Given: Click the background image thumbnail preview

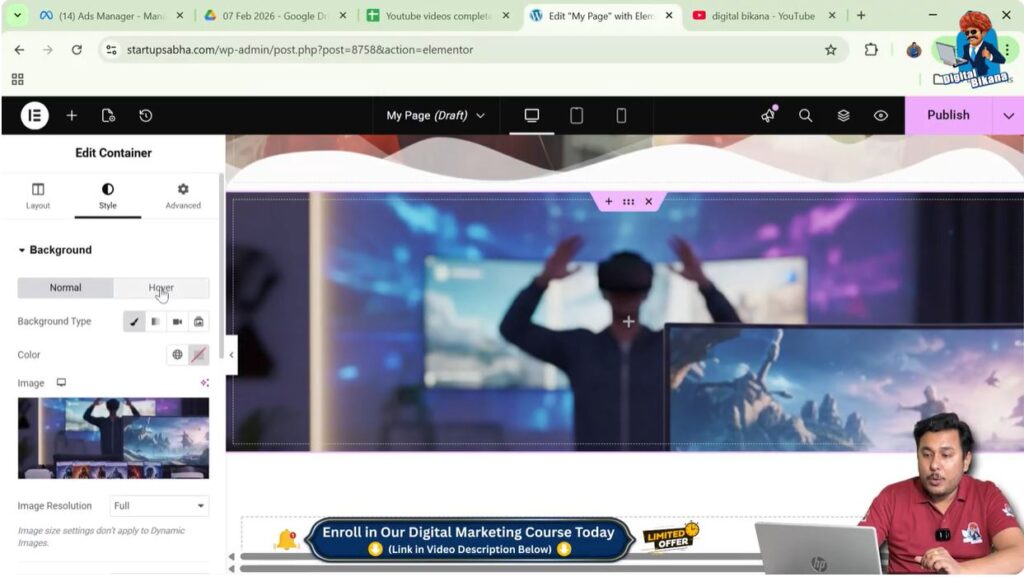Looking at the screenshot, I should point(113,438).
